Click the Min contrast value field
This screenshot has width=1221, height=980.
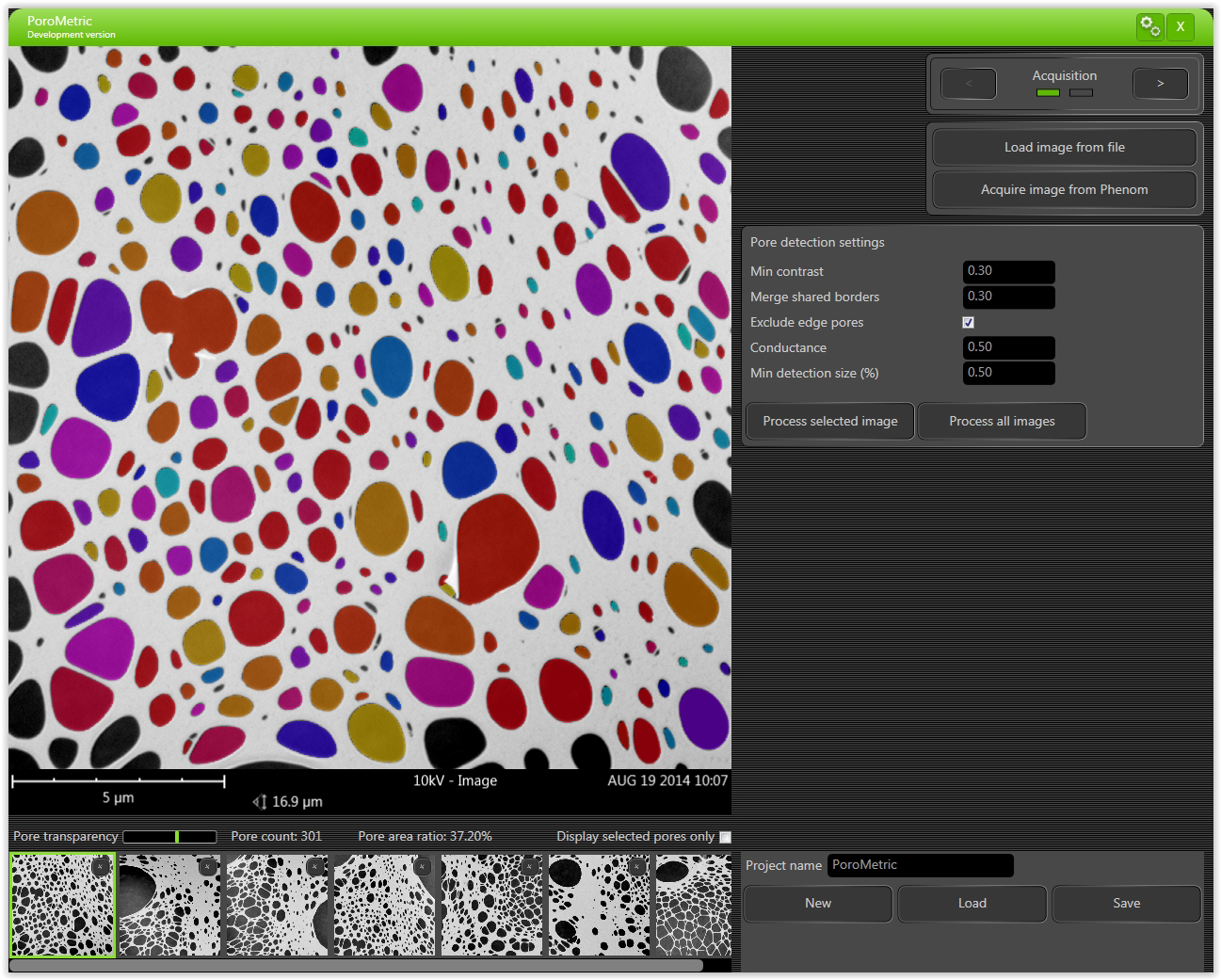(1008, 272)
